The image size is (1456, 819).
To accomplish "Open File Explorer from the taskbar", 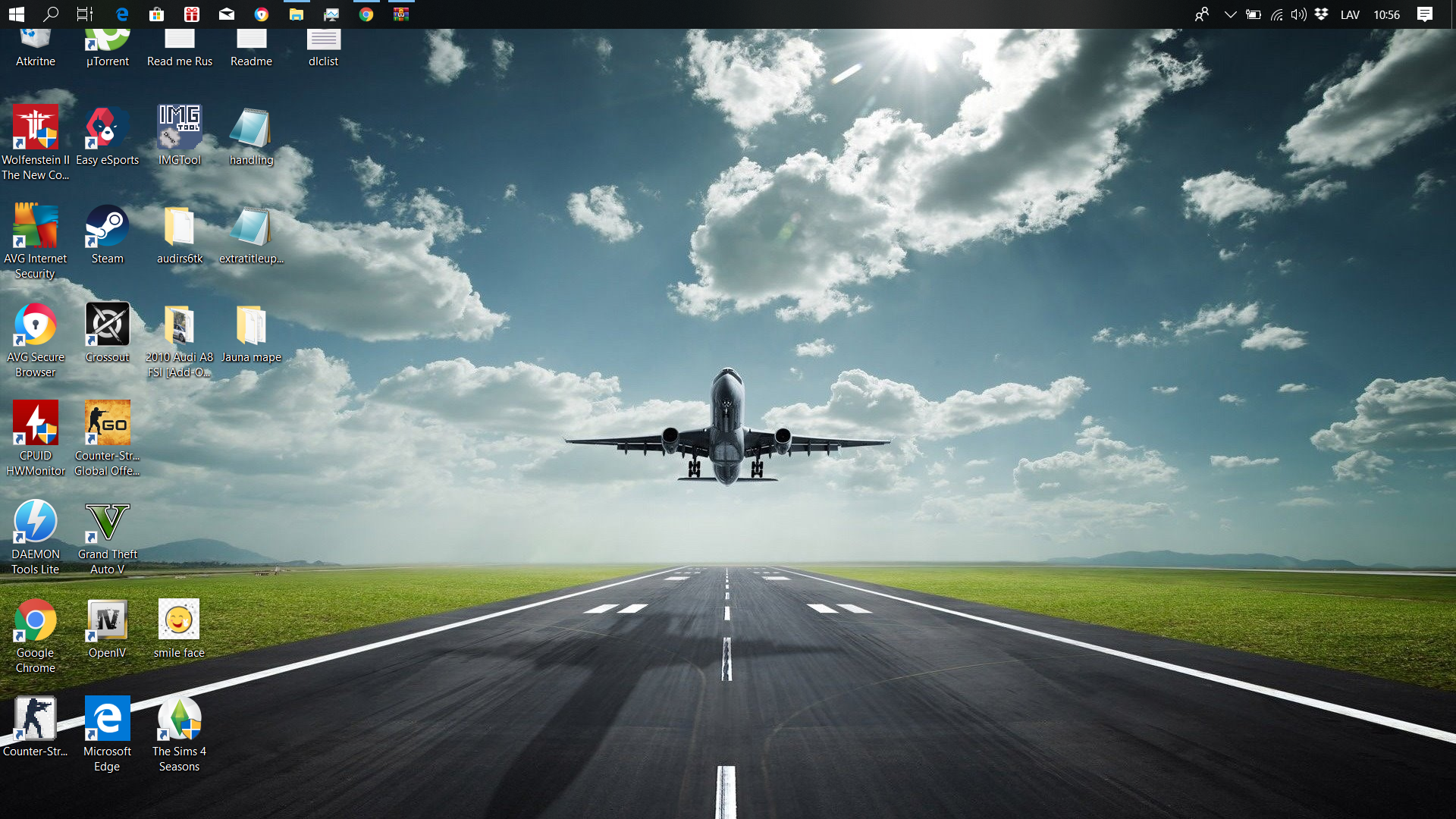I will tap(296, 14).
